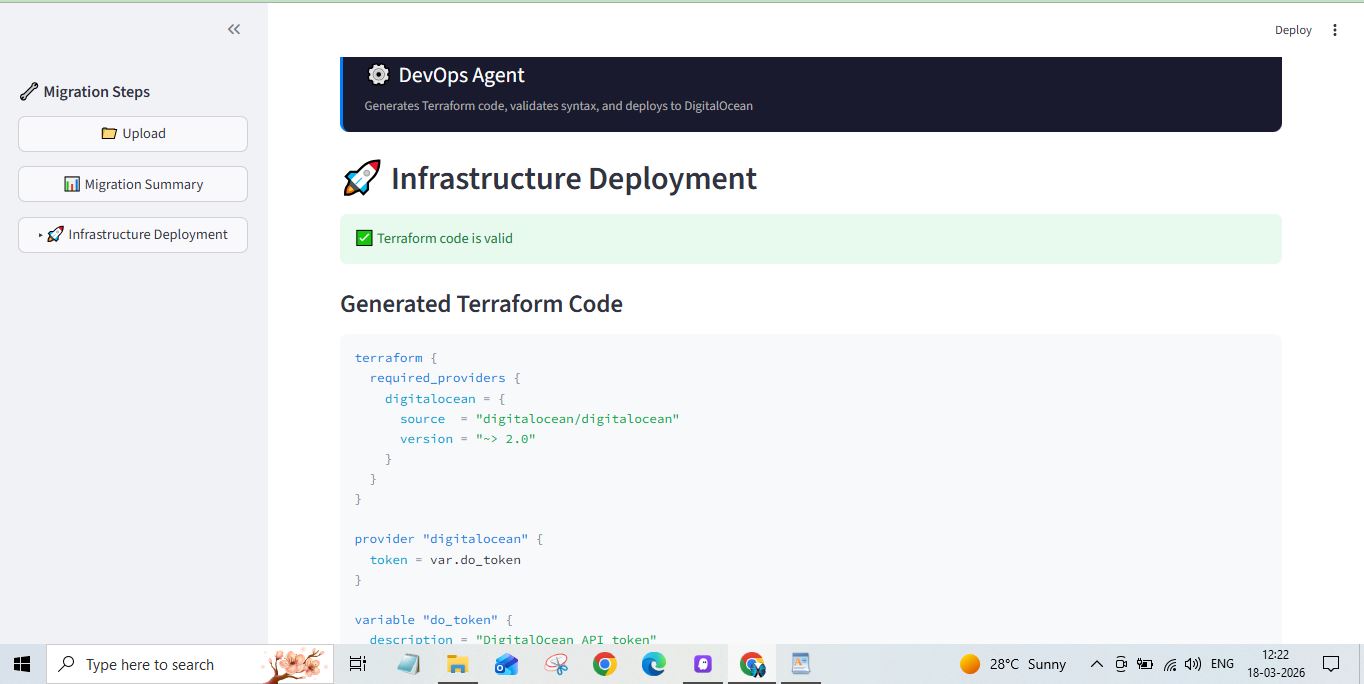
Task: Open File Explorer from the taskbar
Action: (457, 664)
